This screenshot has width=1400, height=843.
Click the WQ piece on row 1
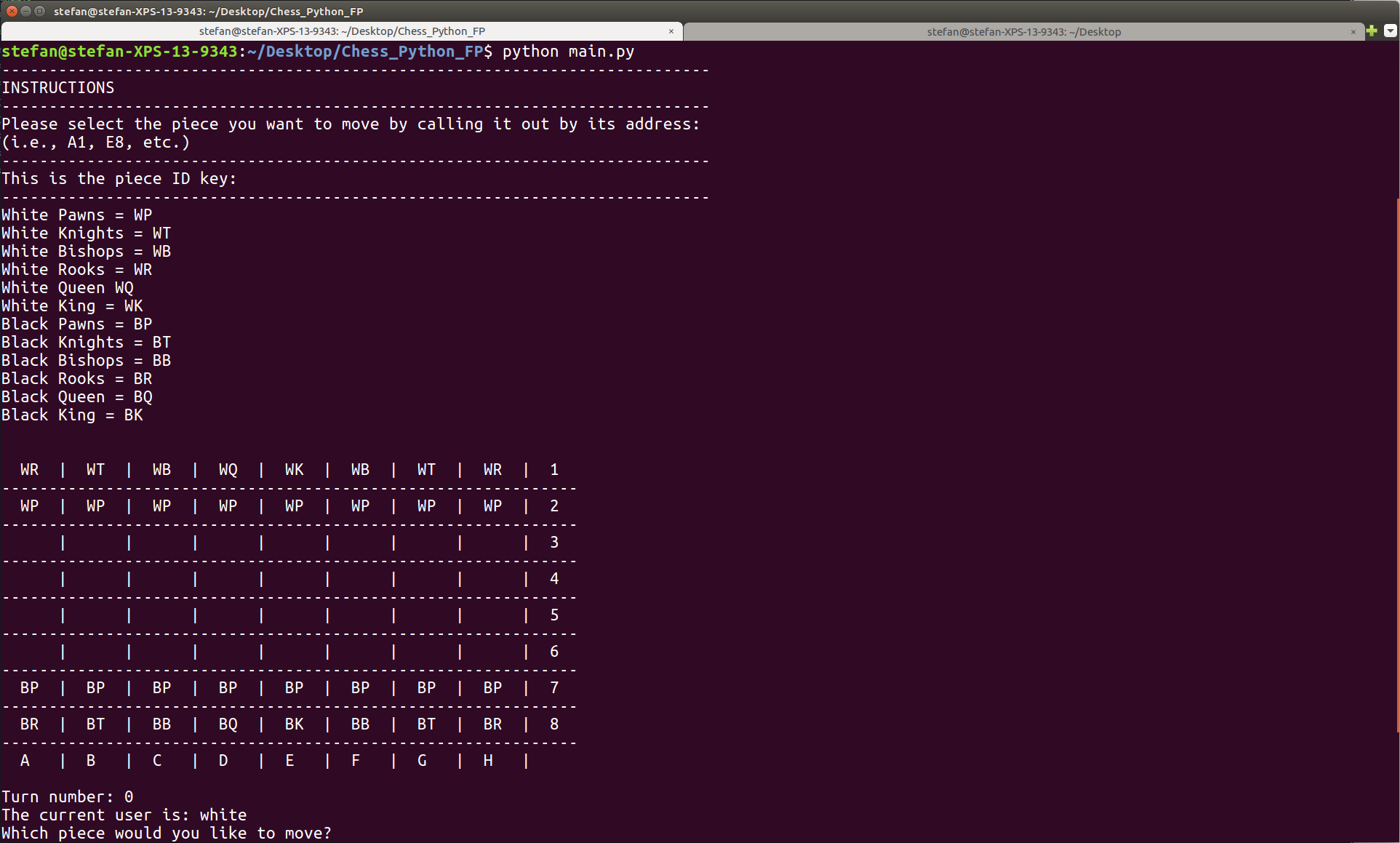click(228, 470)
